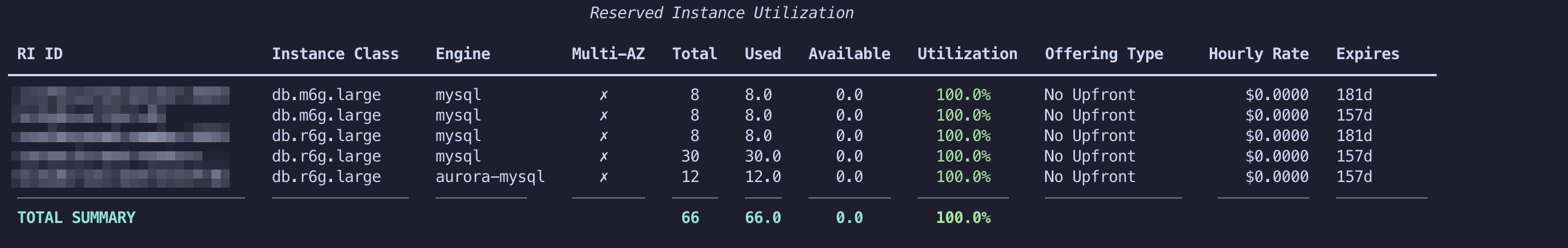The height and width of the screenshot is (248, 1568).
Task: Click the Reserved Instance Utilization title
Action: point(721,13)
